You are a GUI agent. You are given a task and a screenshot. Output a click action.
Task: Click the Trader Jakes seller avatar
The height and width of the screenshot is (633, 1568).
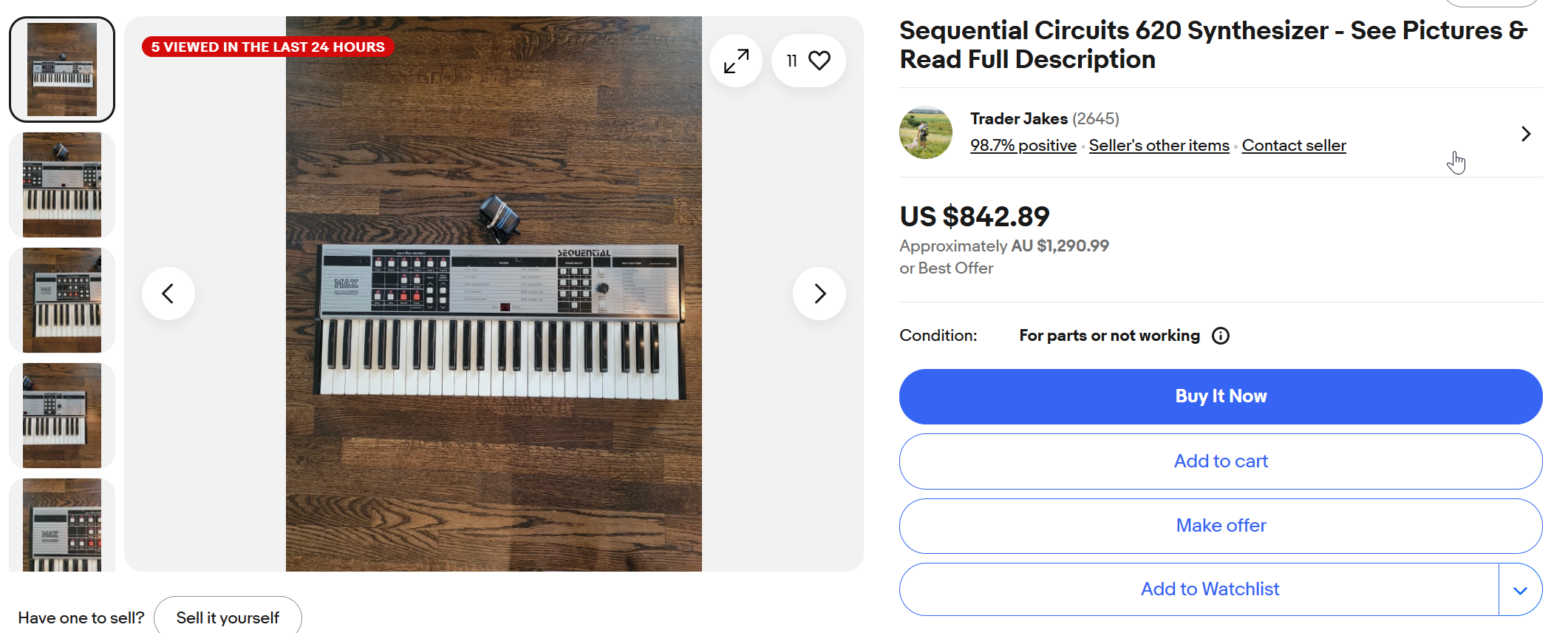tap(925, 133)
